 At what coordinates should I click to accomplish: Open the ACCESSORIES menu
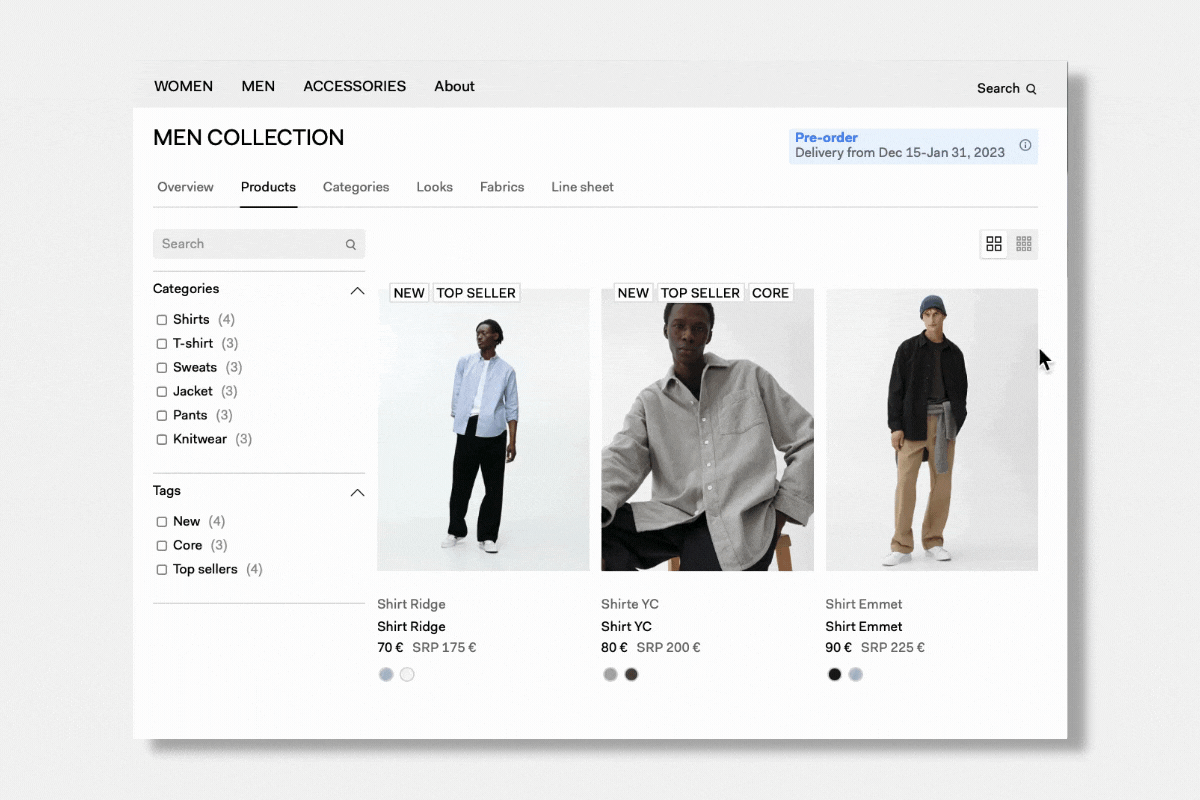pos(355,86)
